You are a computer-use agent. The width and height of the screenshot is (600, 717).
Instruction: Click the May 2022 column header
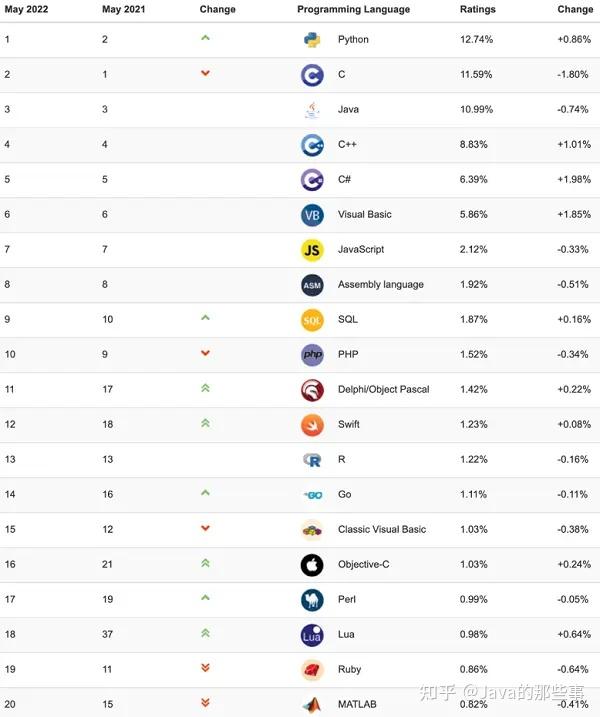[x=26, y=9]
